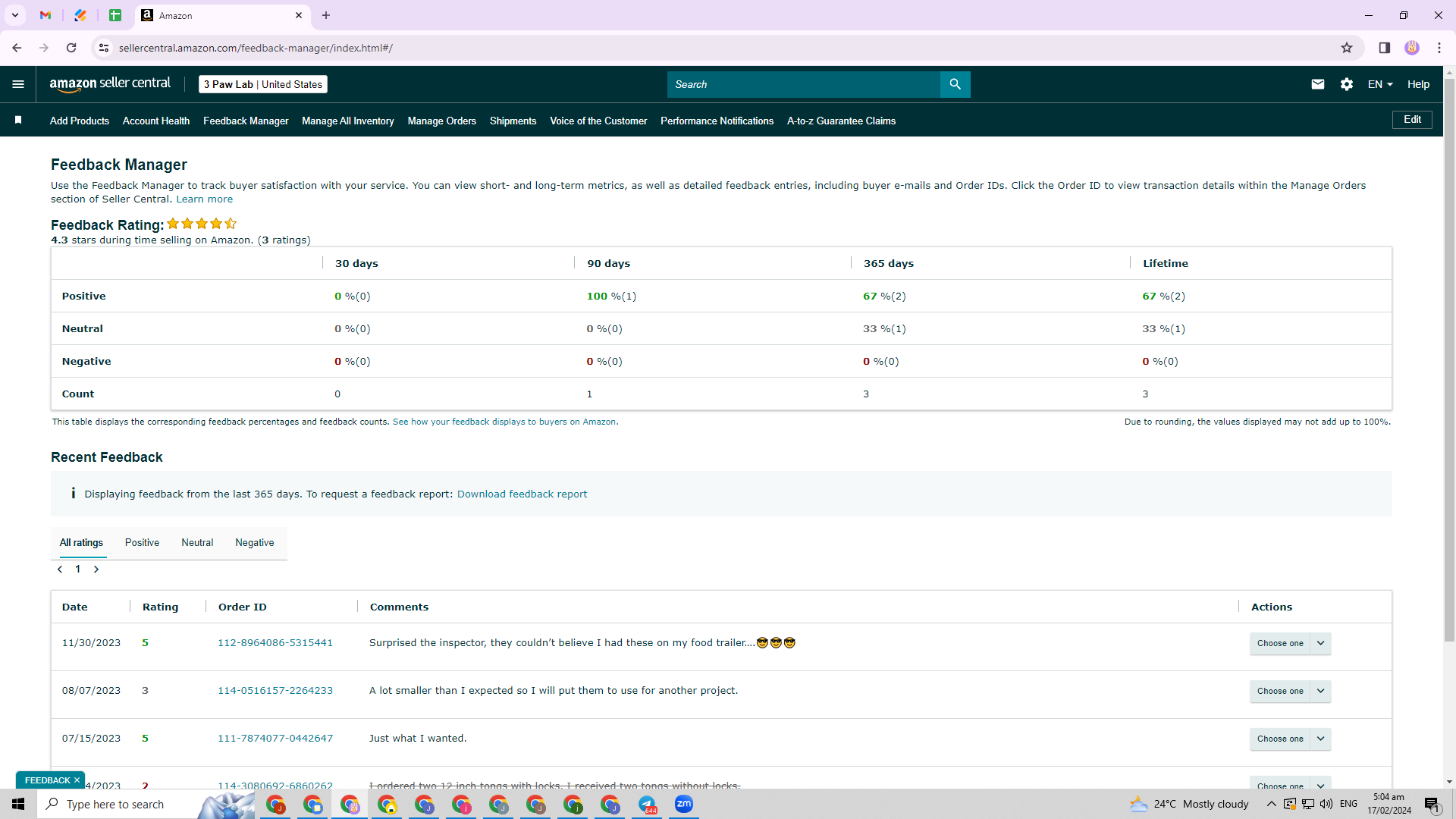
Task: Close the Amazon browser tab
Action: (x=299, y=15)
